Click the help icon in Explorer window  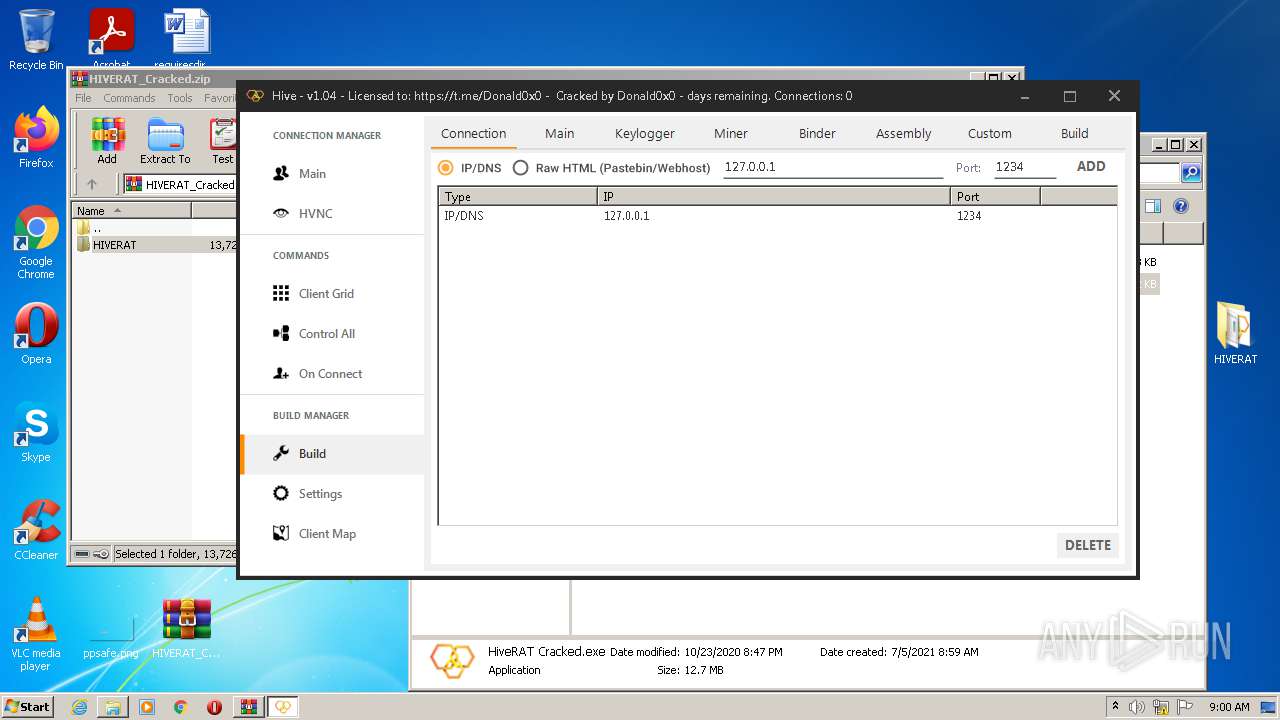(x=1180, y=206)
